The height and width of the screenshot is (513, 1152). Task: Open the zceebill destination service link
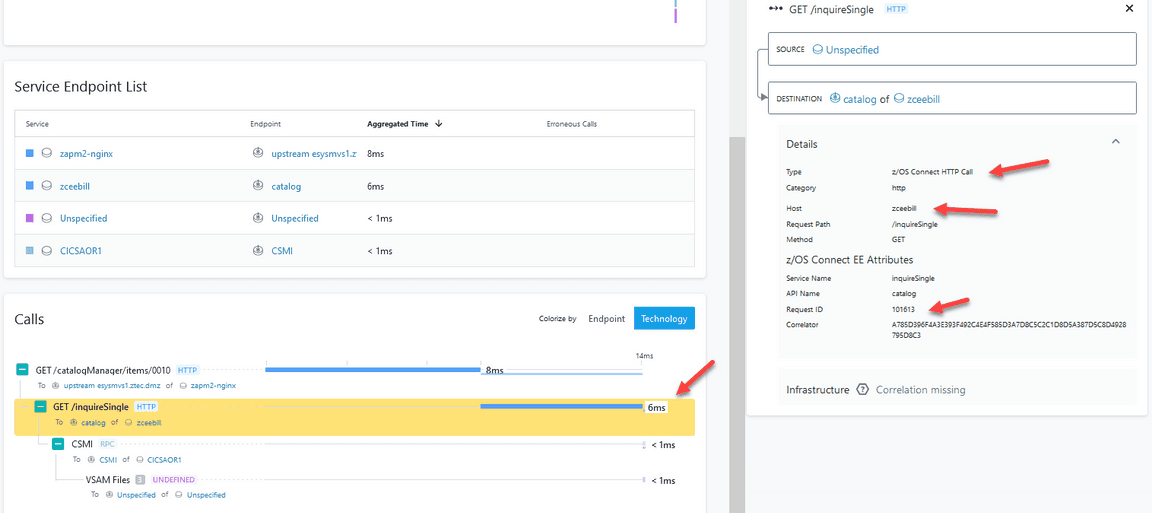pyautogui.click(x=923, y=98)
